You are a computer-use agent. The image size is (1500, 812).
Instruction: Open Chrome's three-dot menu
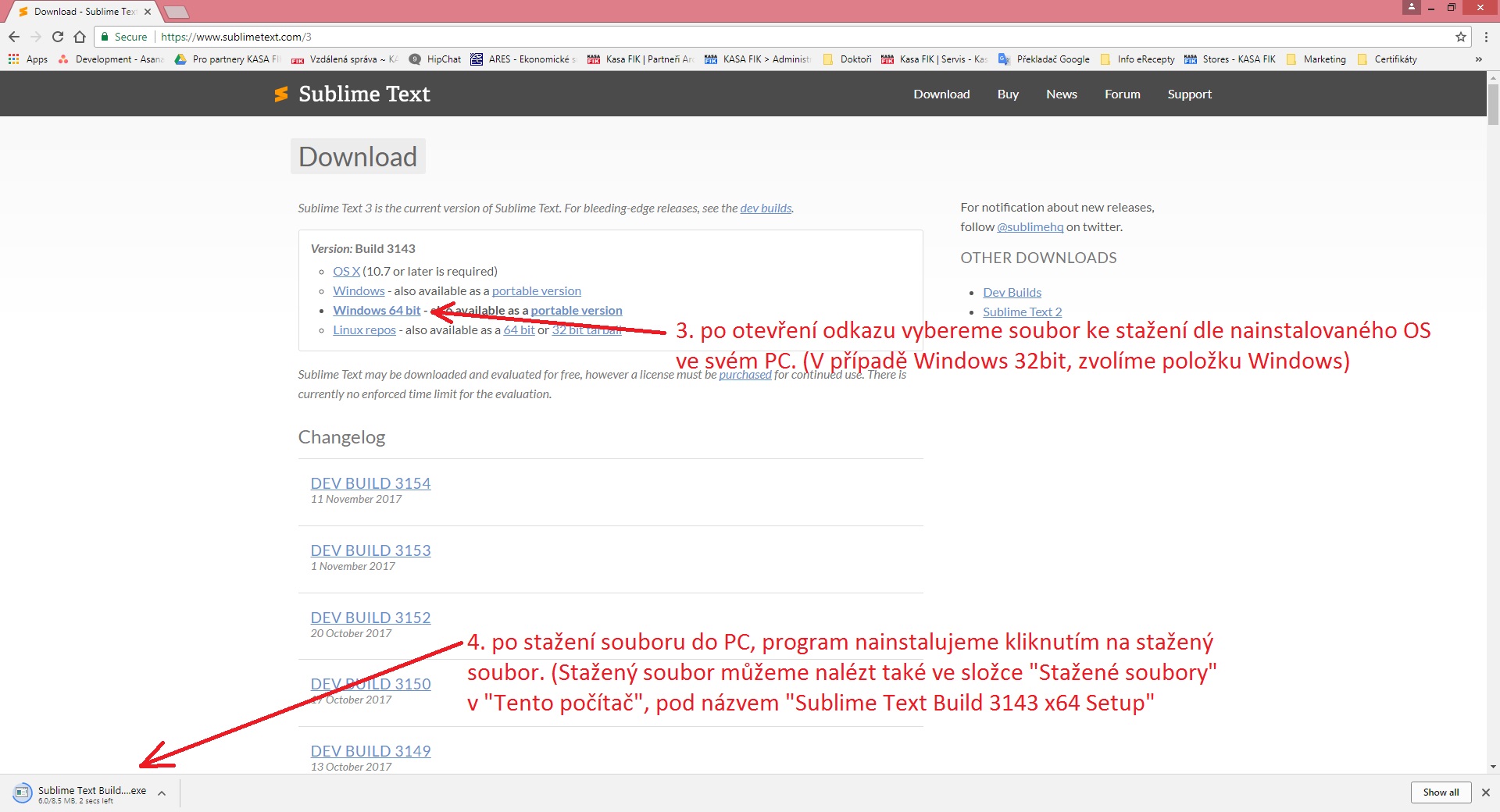[1486, 37]
